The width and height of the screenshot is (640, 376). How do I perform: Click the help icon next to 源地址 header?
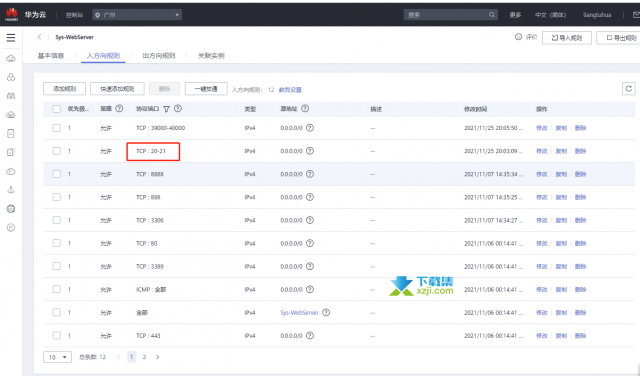[305, 109]
